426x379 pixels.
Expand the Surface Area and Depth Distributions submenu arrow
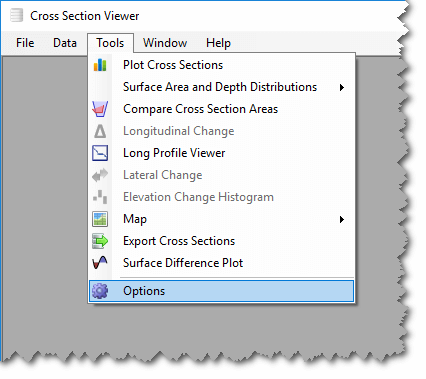tap(342, 87)
